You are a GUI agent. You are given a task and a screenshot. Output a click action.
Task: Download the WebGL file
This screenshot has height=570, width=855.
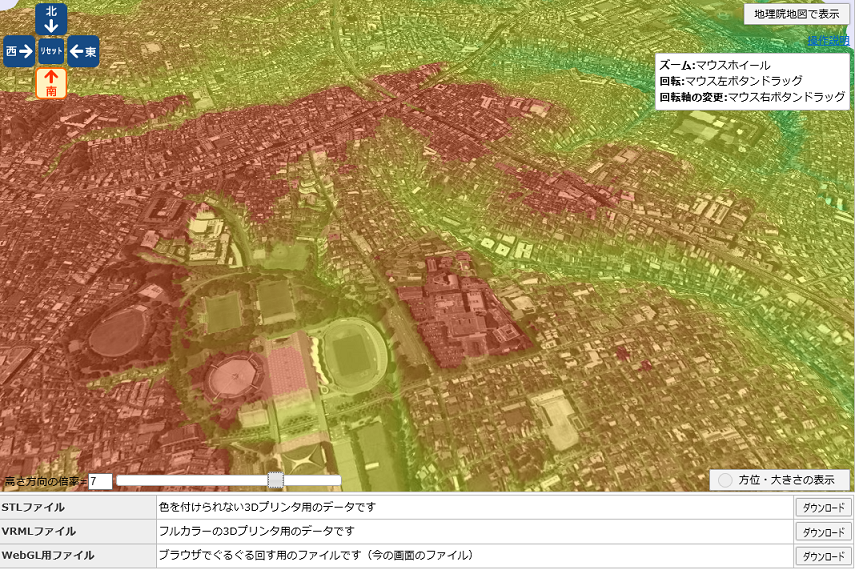coord(823,556)
